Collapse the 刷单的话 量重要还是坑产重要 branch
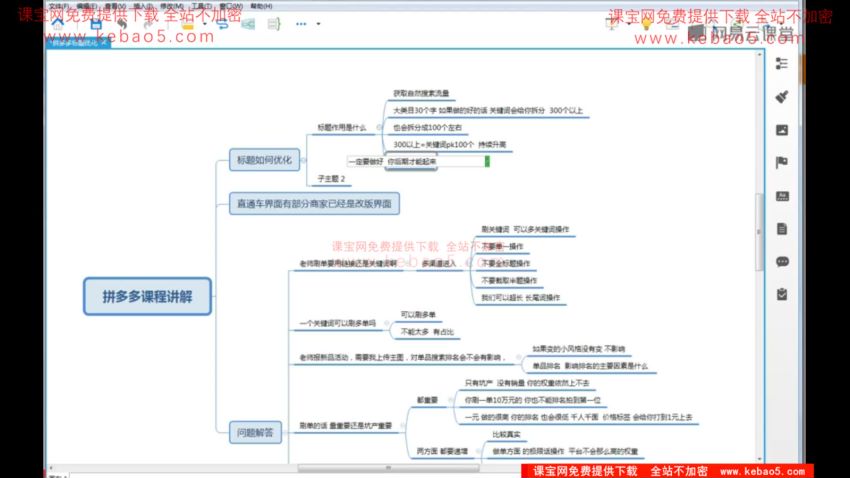Viewport: 850px width, 478px height. click(402, 426)
